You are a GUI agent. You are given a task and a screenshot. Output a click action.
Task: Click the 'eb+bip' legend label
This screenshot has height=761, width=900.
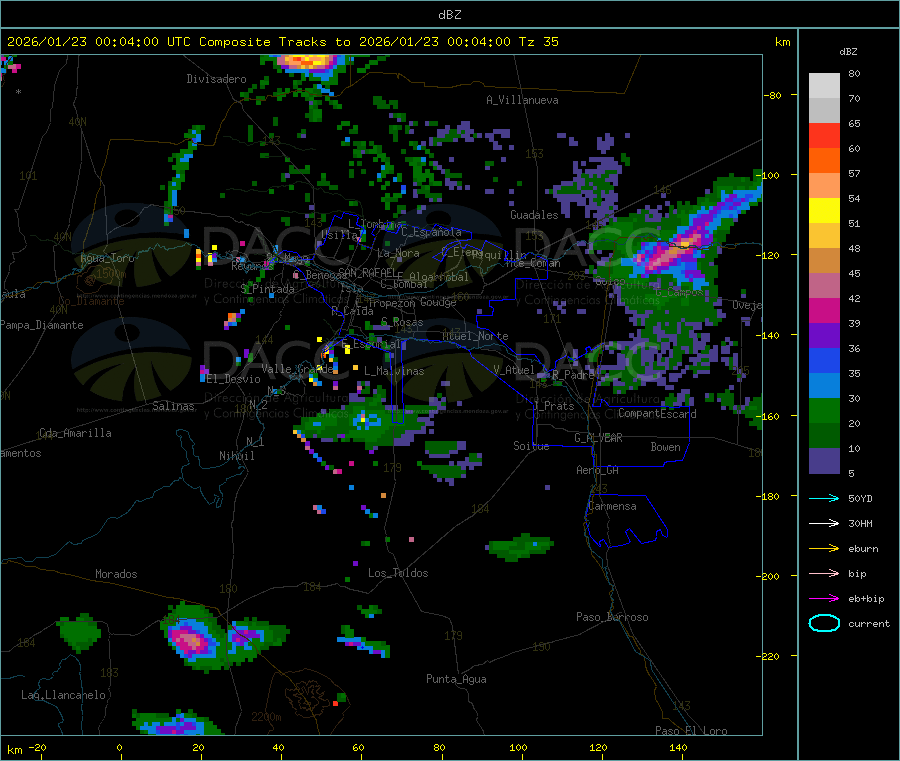[x=866, y=599]
